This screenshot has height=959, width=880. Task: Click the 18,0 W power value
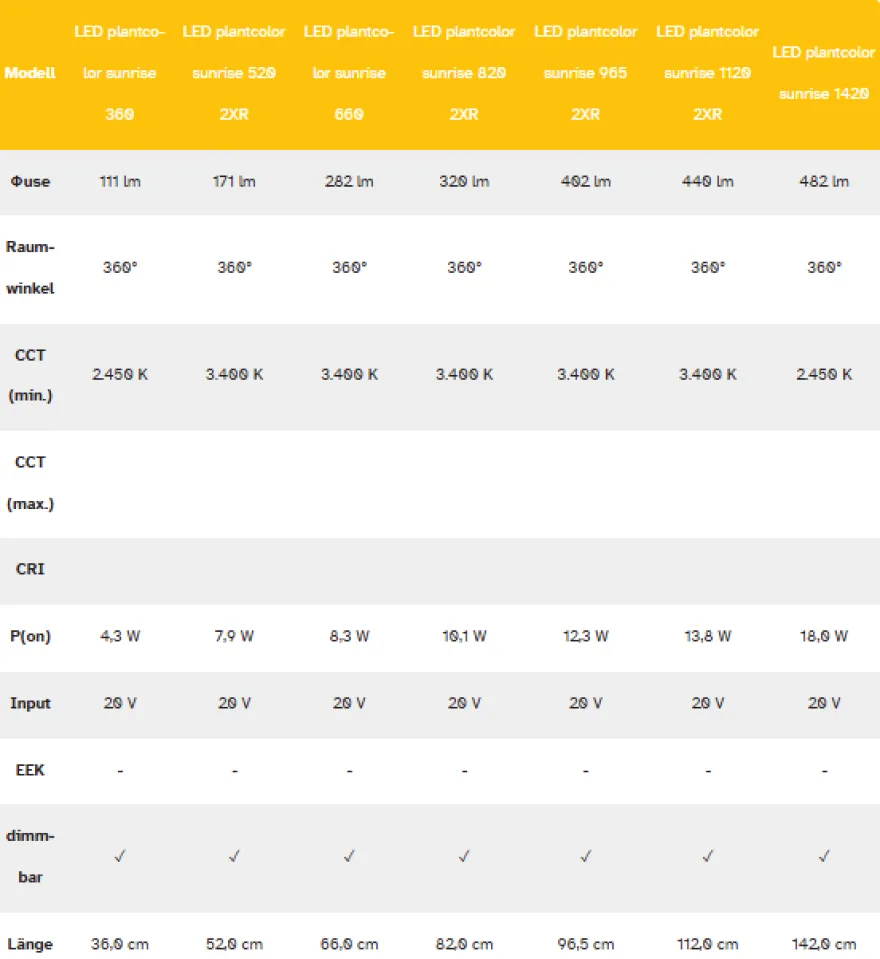click(x=824, y=636)
